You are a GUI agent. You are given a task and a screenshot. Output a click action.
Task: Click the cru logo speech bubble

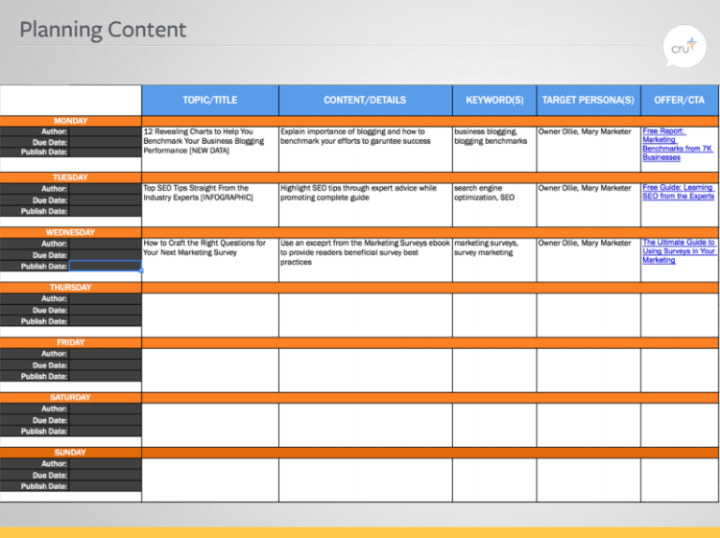[684, 47]
